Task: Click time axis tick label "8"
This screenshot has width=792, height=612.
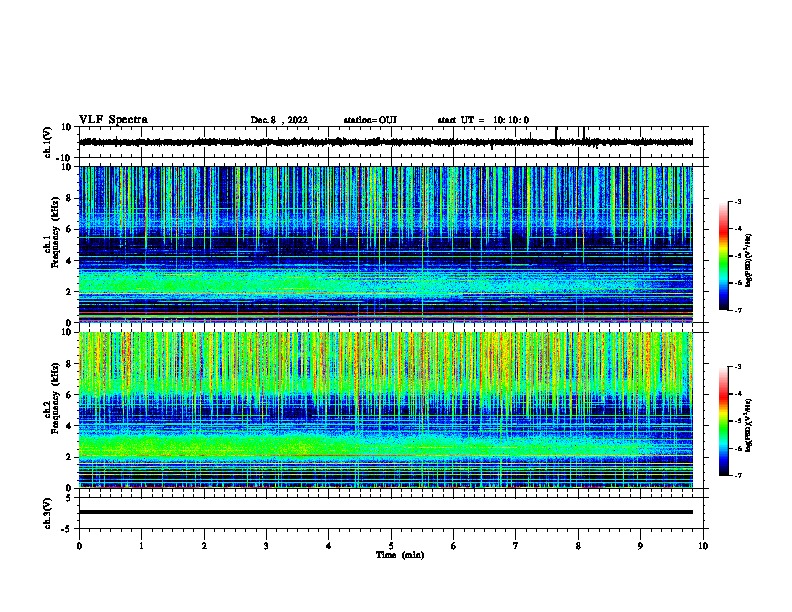Action: pos(578,546)
